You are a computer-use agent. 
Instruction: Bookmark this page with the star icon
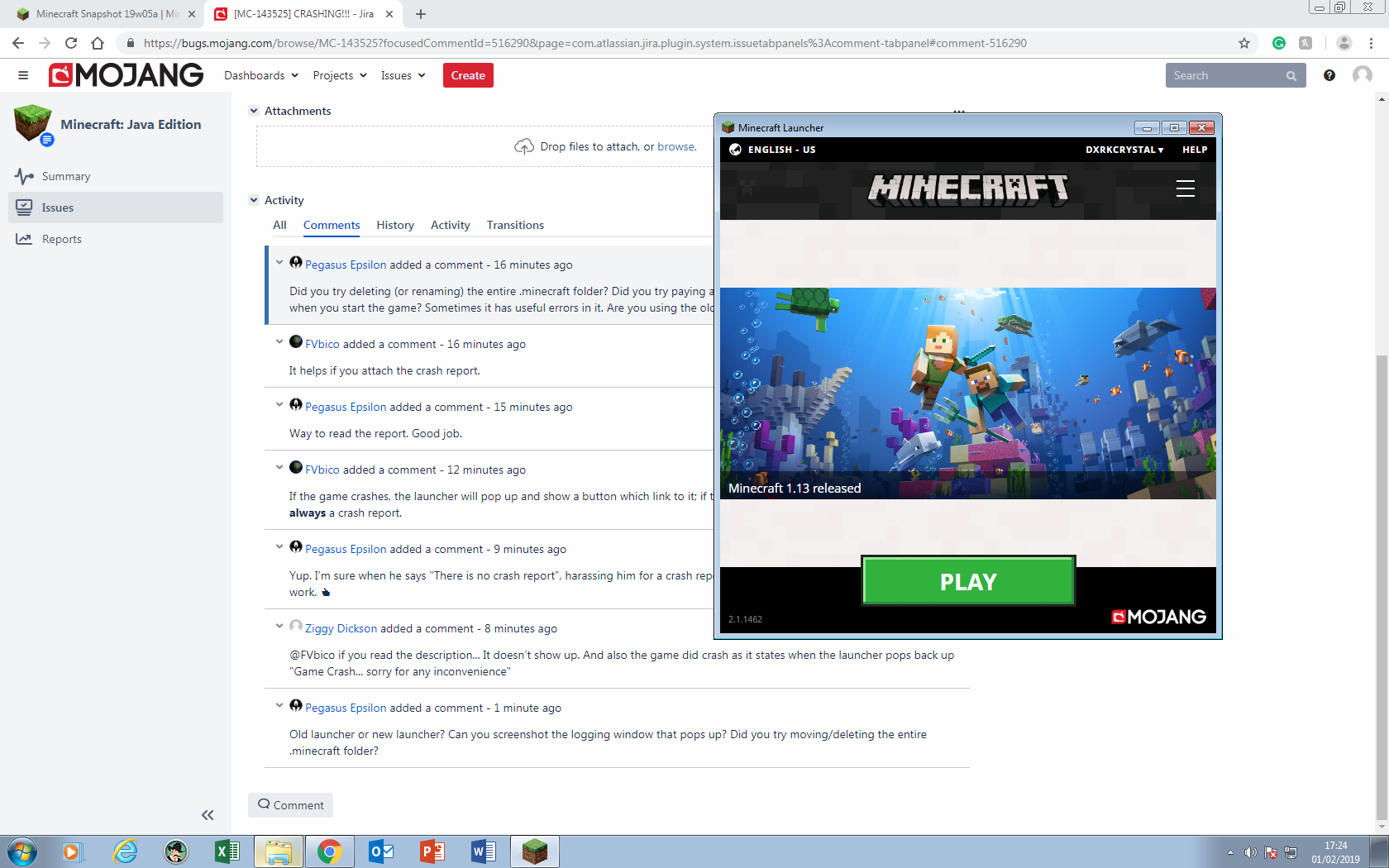pyautogui.click(x=1244, y=43)
